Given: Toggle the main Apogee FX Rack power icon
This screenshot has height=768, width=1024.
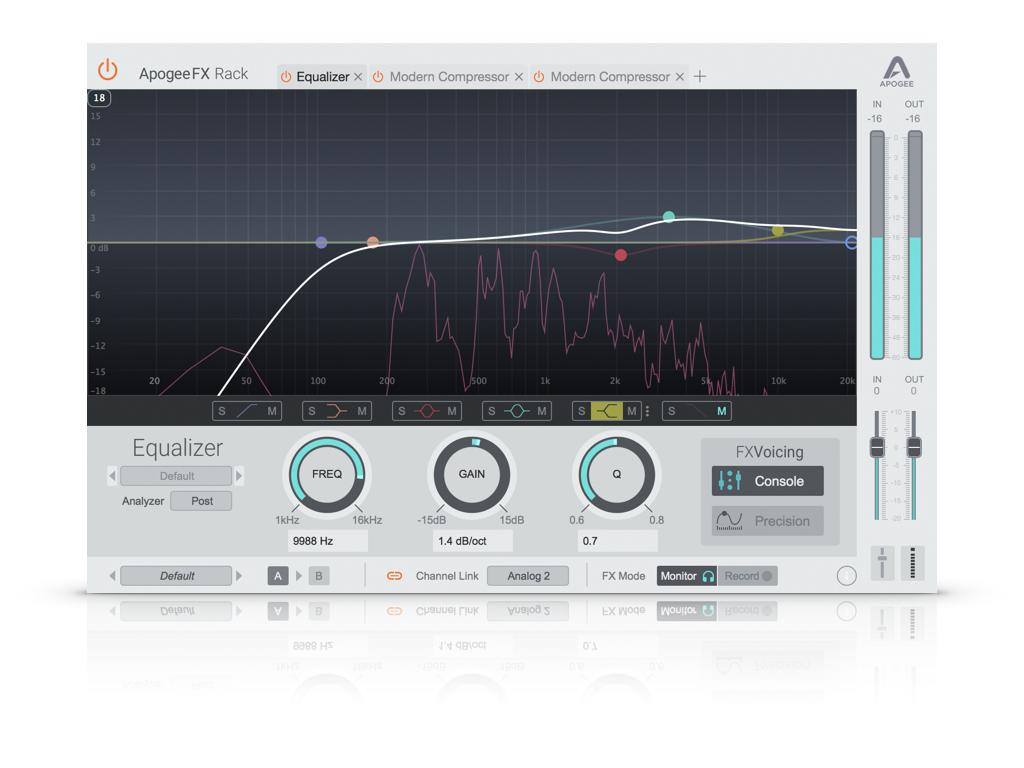Looking at the screenshot, I should click(x=107, y=71).
